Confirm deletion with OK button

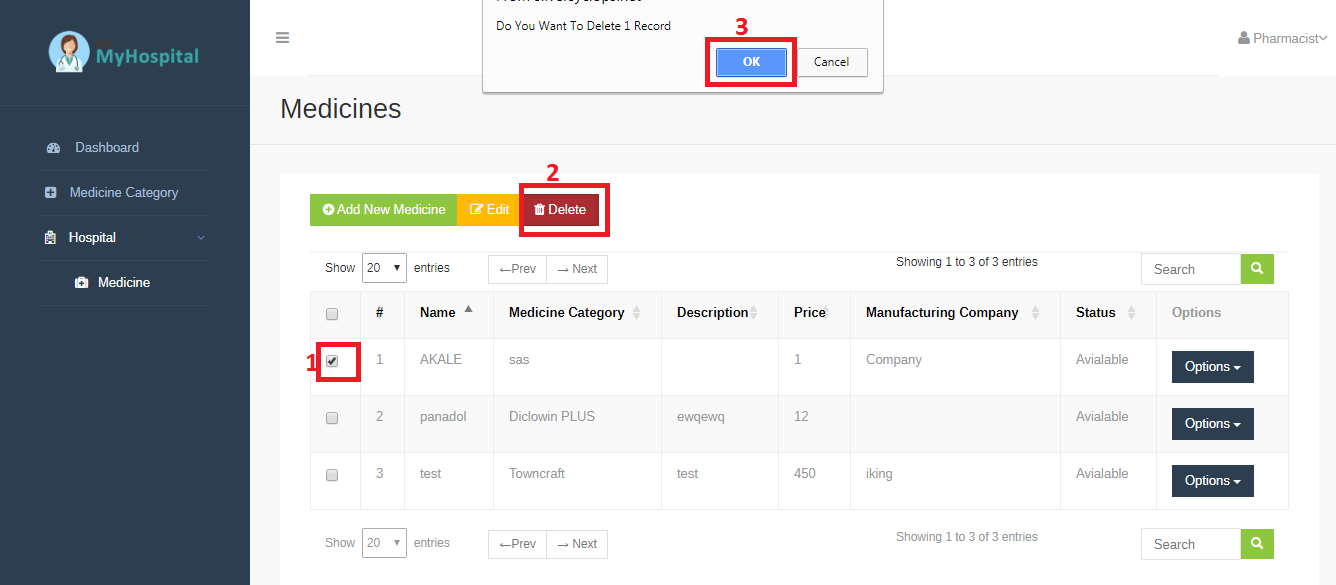pos(751,62)
